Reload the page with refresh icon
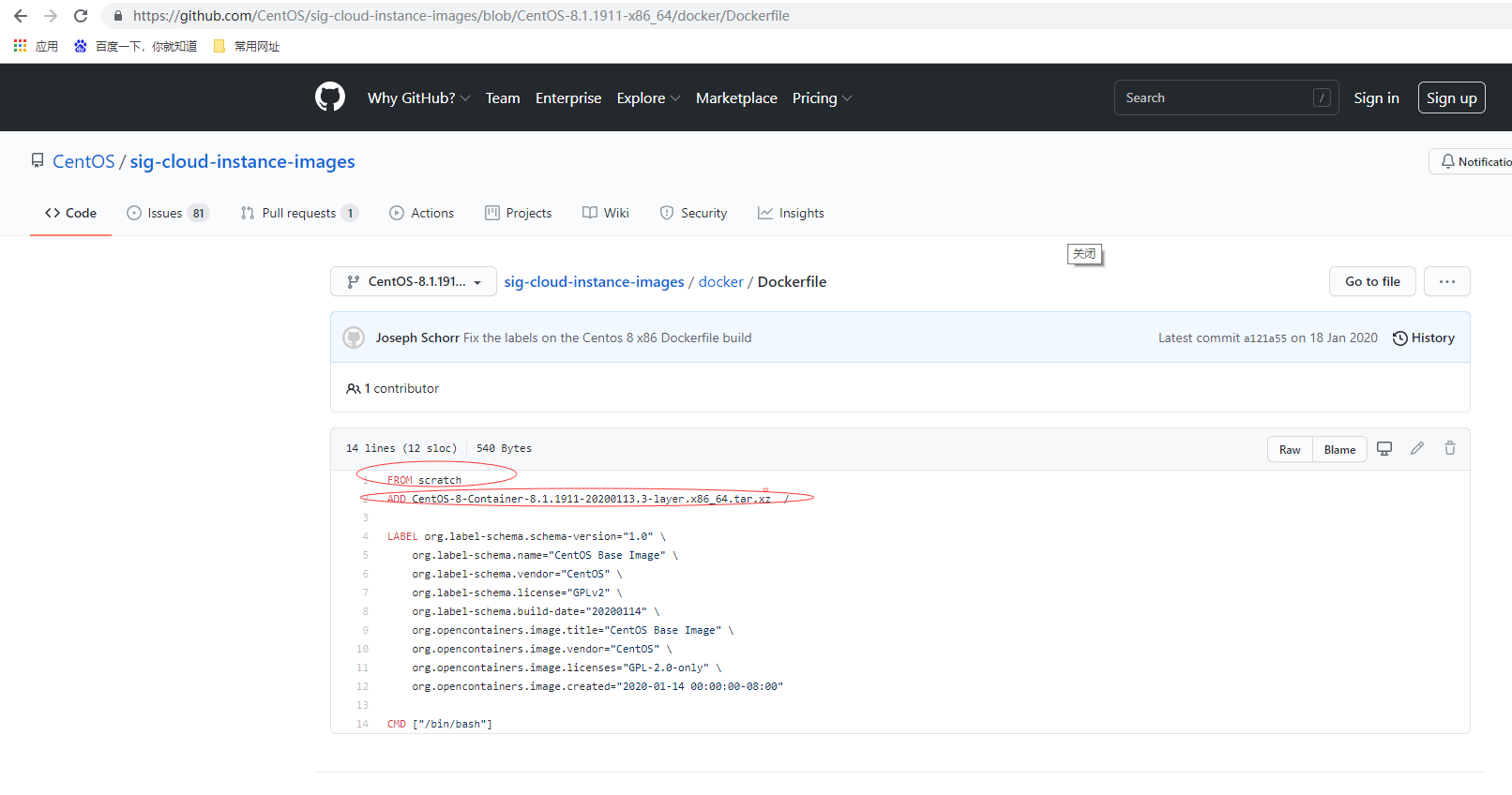 (81, 16)
